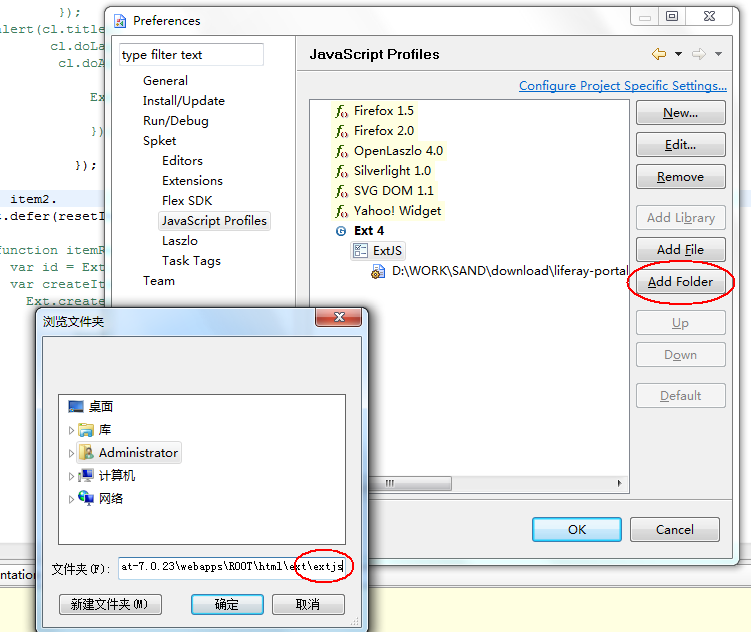Viewport: 751px width, 632px height.
Task: Click the type filter text field
Action: pyautogui.click(x=191, y=55)
